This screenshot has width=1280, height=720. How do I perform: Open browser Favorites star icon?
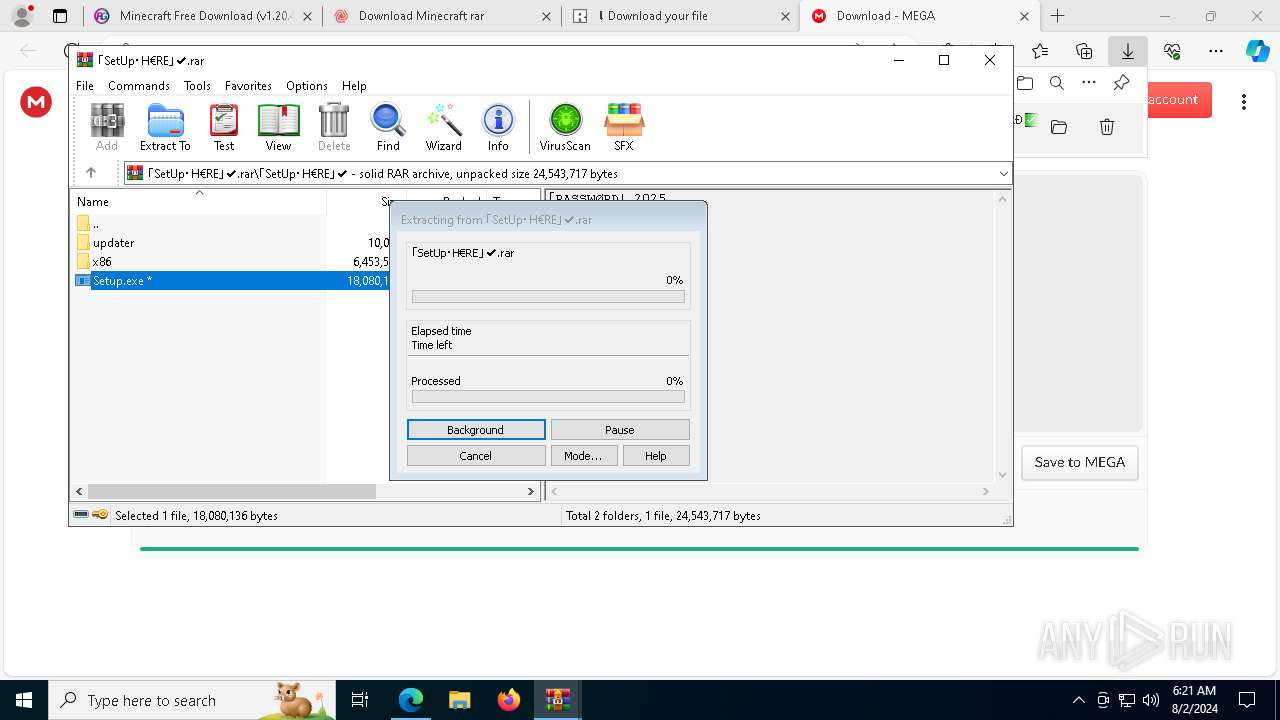[1040, 51]
